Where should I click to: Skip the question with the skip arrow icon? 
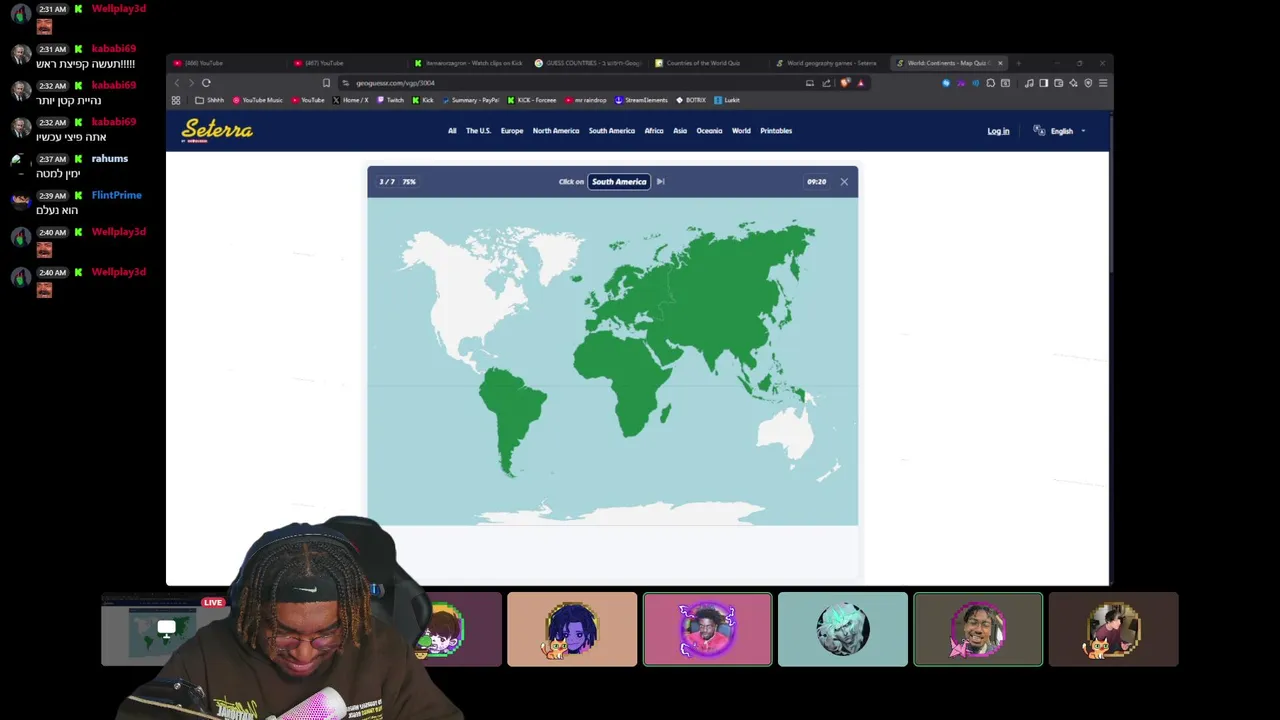(x=660, y=182)
